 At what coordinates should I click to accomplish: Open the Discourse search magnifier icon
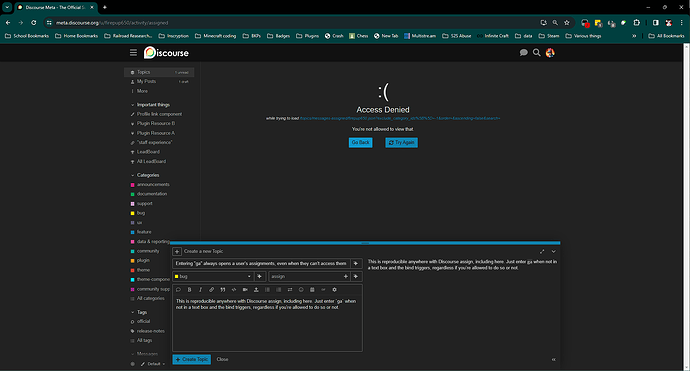pyautogui.click(x=537, y=53)
